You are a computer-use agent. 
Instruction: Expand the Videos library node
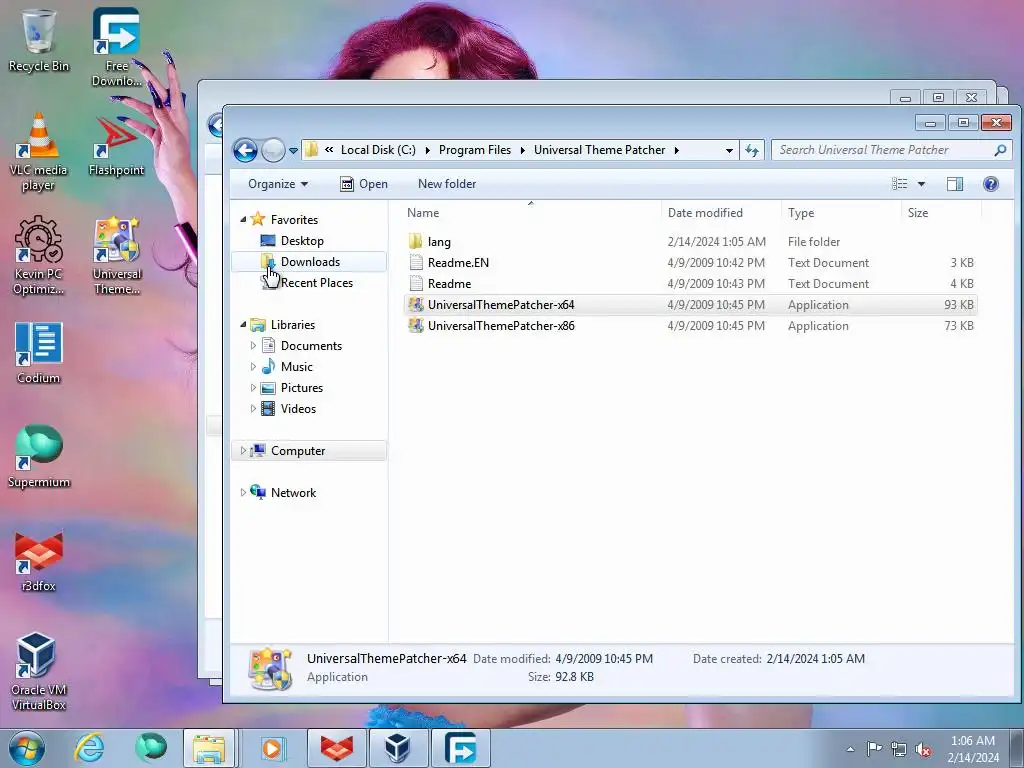click(253, 409)
